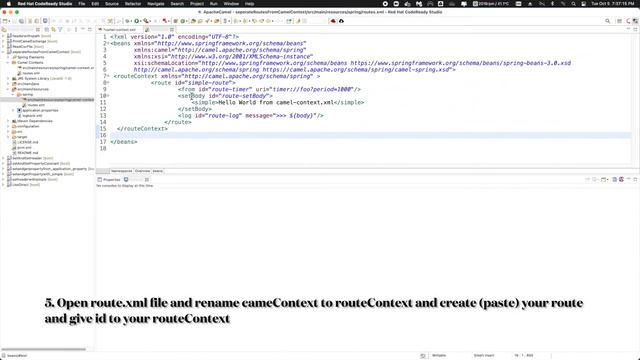Viewport: 640px width, 360px height.
Task: Open the Apple menu
Action: point(9,4)
